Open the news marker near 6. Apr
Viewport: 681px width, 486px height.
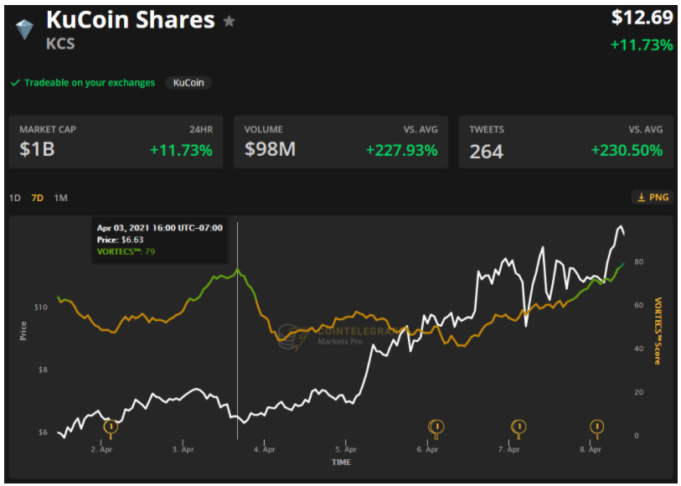click(x=436, y=427)
